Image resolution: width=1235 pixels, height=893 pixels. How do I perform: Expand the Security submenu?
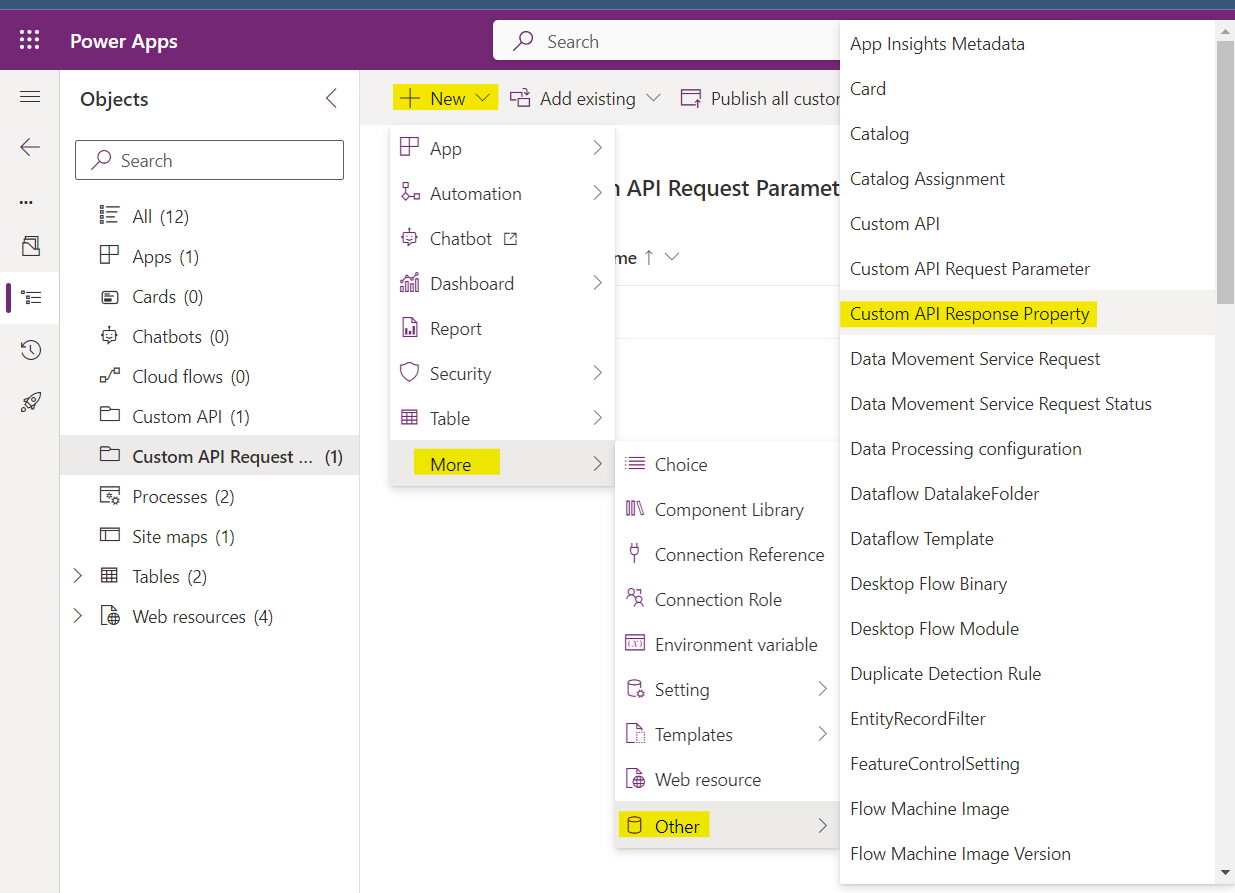coord(598,373)
